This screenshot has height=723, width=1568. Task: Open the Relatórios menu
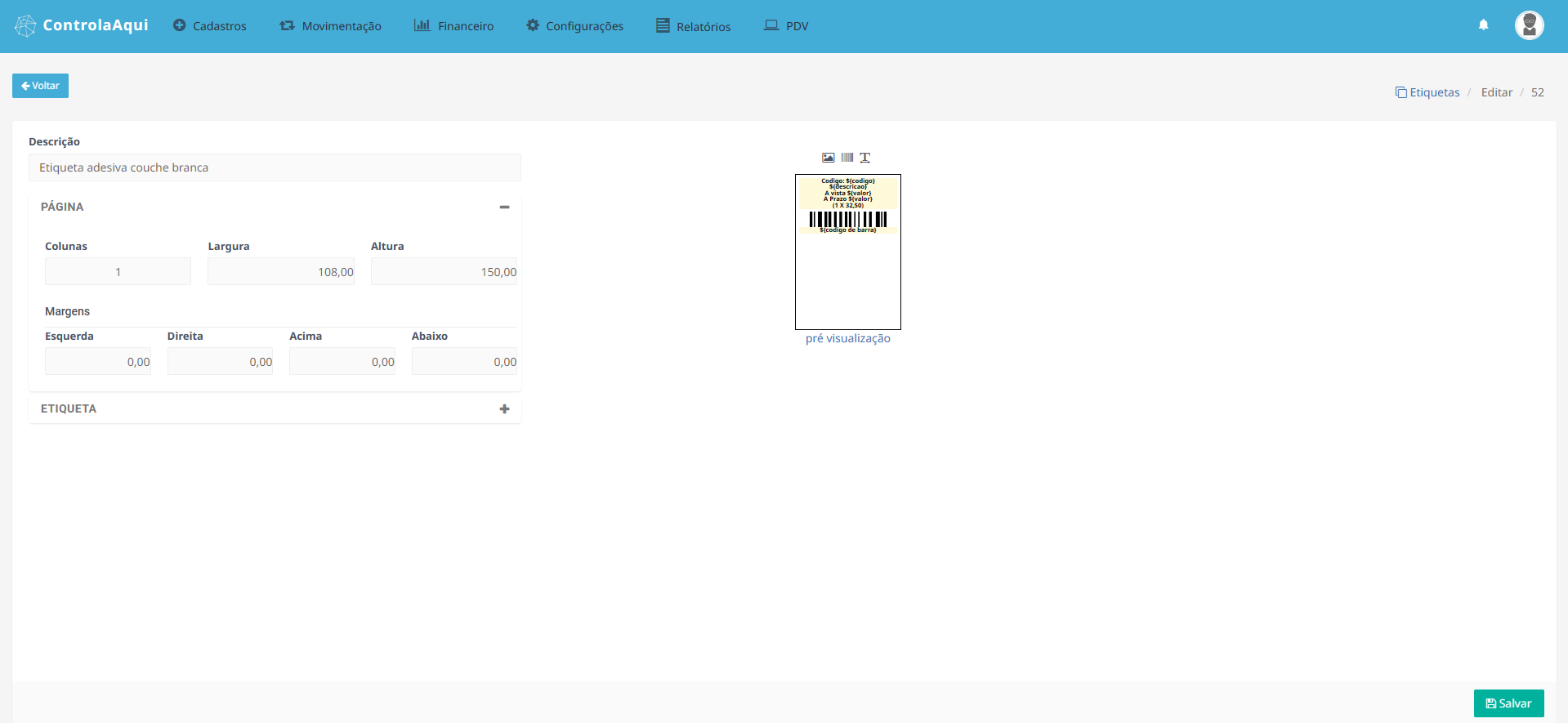point(693,26)
